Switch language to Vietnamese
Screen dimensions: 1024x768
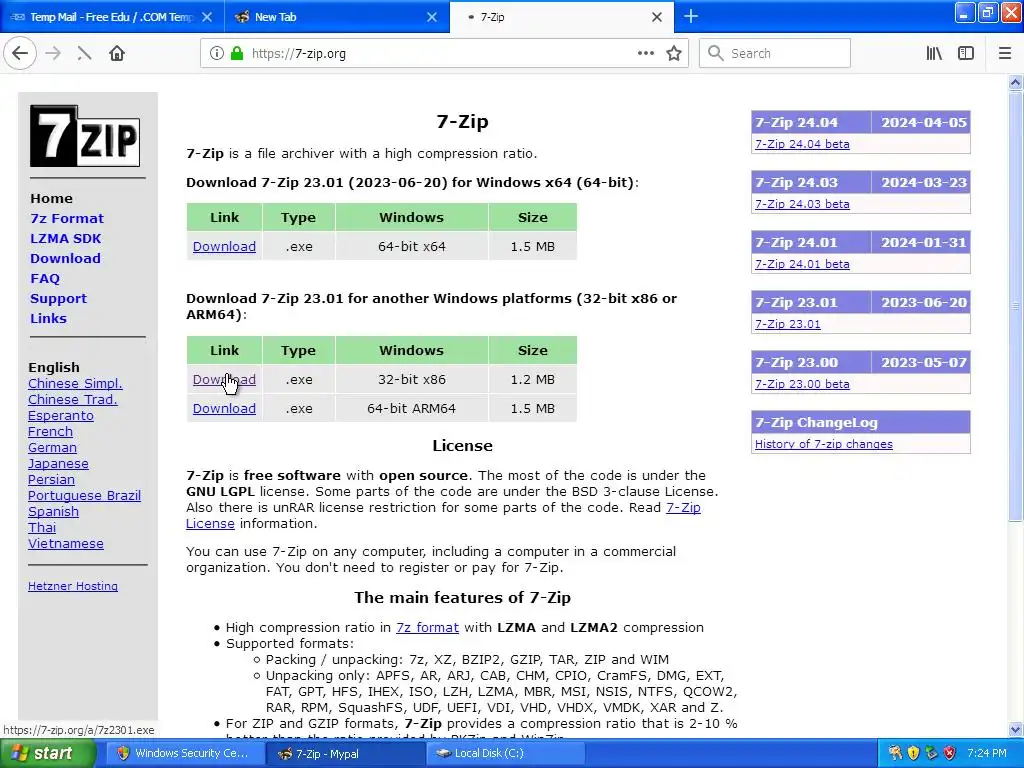[x=66, y=544]
